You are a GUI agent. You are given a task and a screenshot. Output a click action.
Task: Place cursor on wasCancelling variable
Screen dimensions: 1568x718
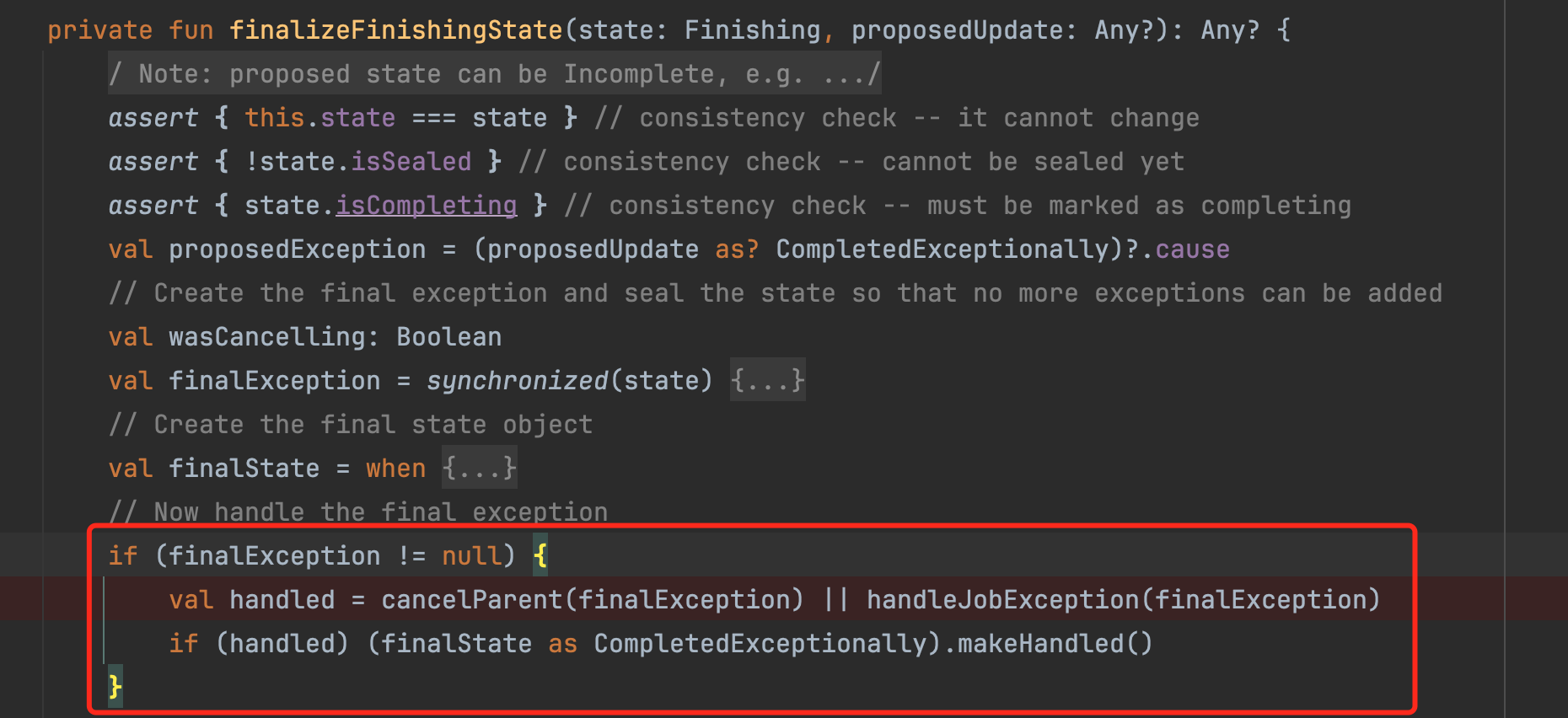tap(266, 337)
